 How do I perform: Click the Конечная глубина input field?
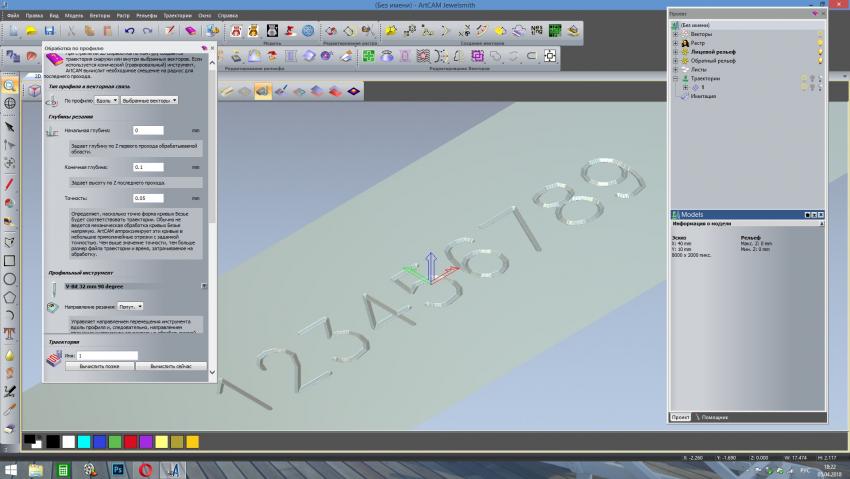147,167
